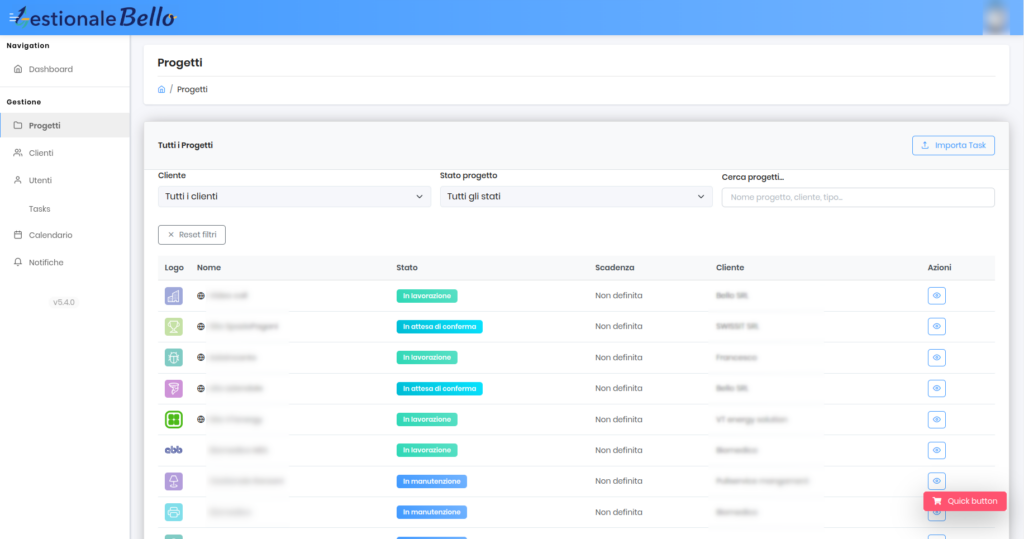Expand the Cliente filter dropdown
The width and height of the screenshot is (1024, 539).
[295, 197]
